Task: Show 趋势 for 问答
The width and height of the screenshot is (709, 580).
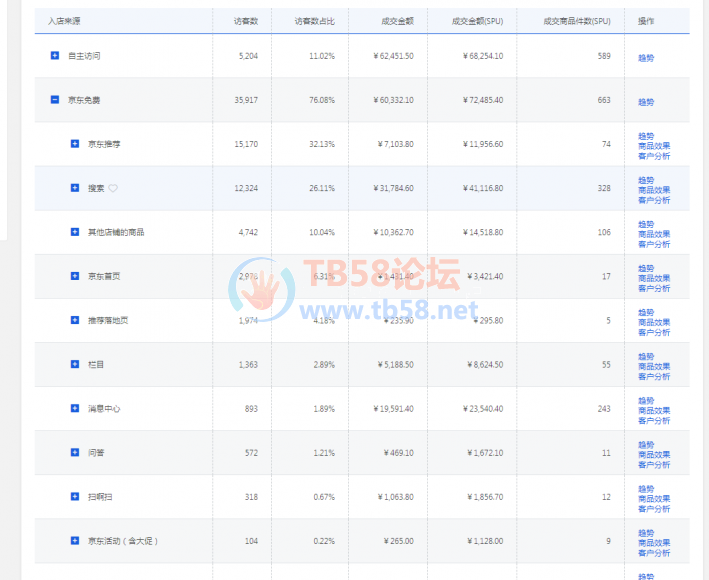Action: [x=646, y=444]
